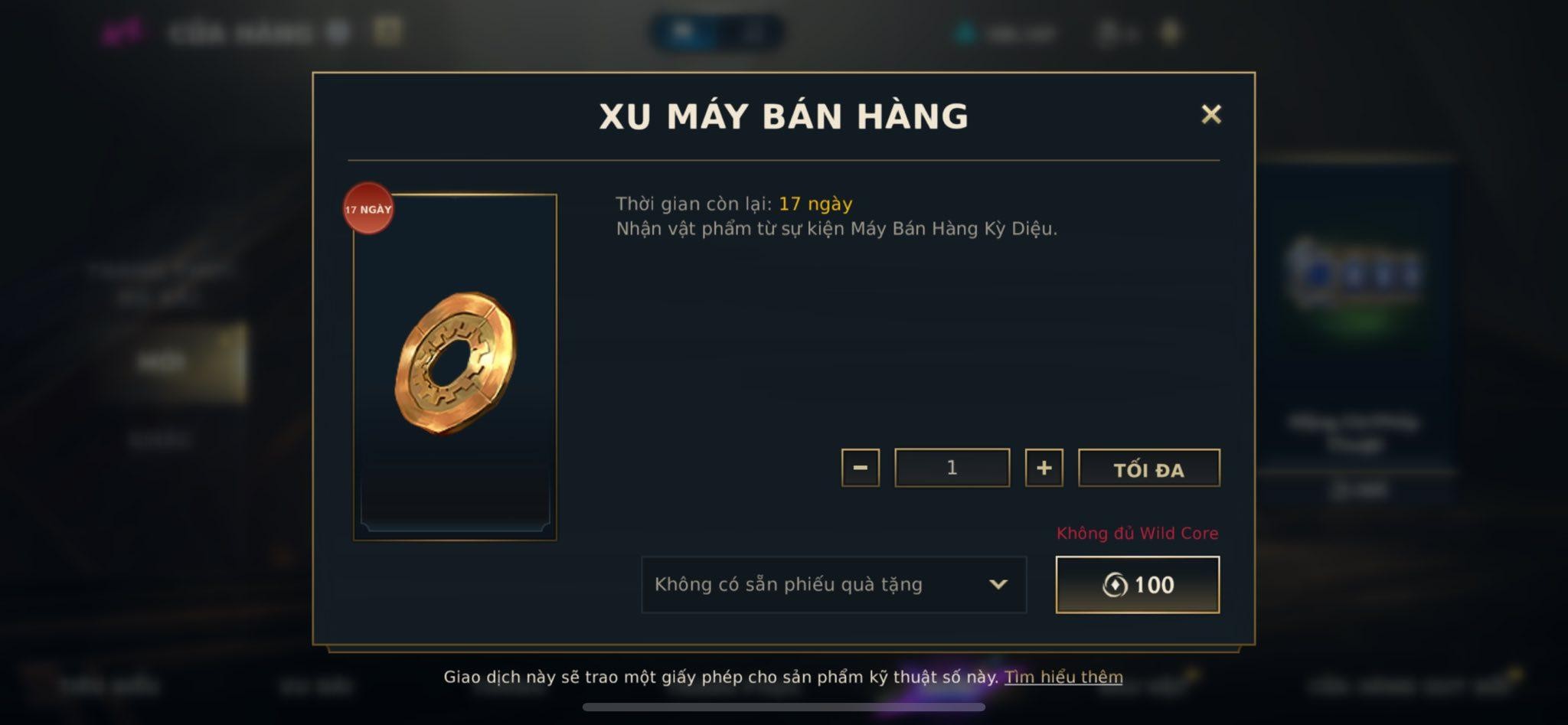This screenshot has height=725, width=1568.
Task: Open the gift voucher dropdown
Action: pyautogui.click(x=833, y=585)
